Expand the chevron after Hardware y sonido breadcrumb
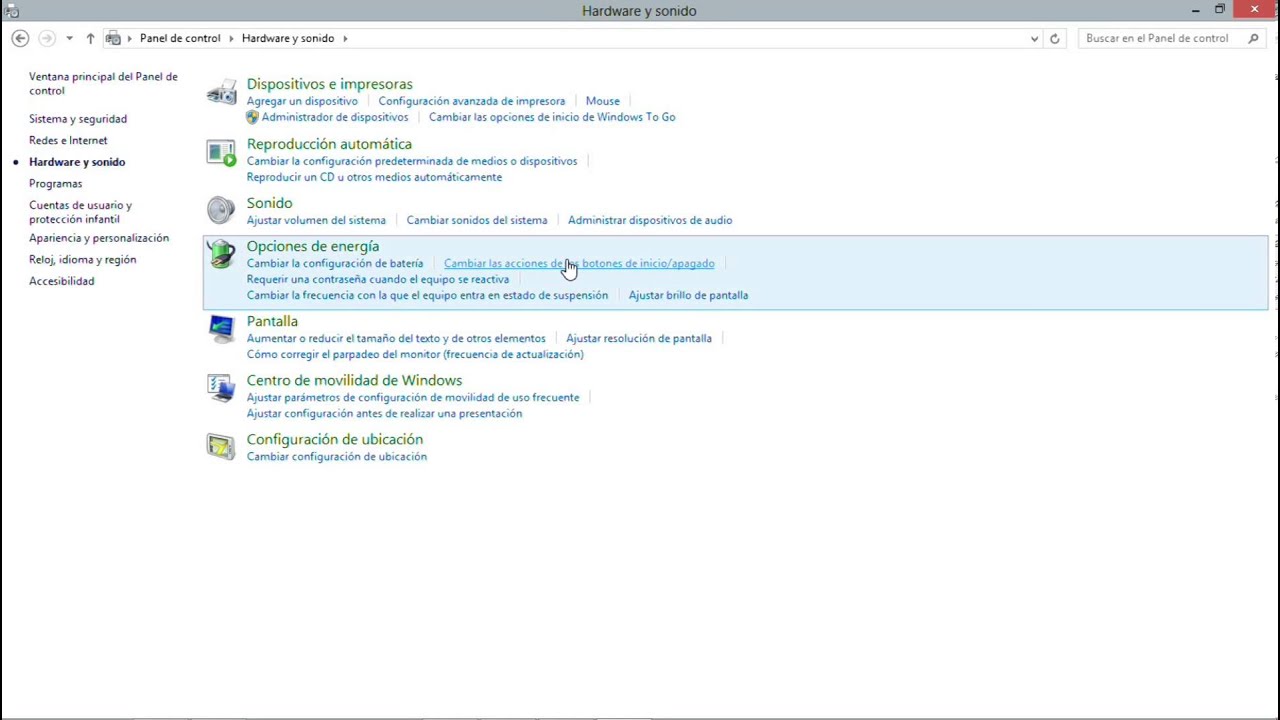 click(x=346, y=38)
